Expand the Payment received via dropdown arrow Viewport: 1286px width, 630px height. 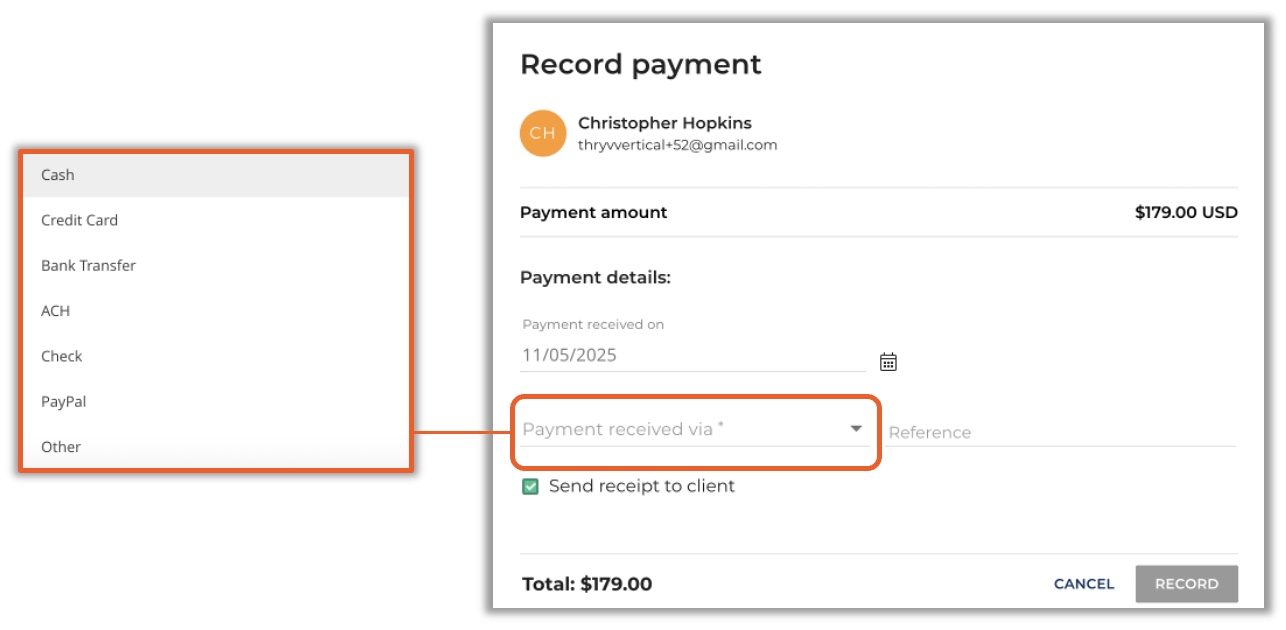(856, 429)
